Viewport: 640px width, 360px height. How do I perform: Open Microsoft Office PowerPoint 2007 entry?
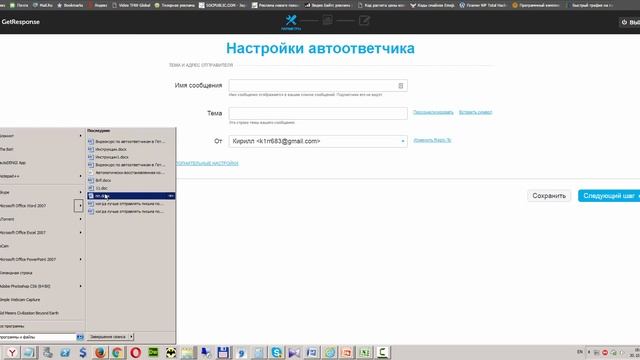(x=28, y=260)
